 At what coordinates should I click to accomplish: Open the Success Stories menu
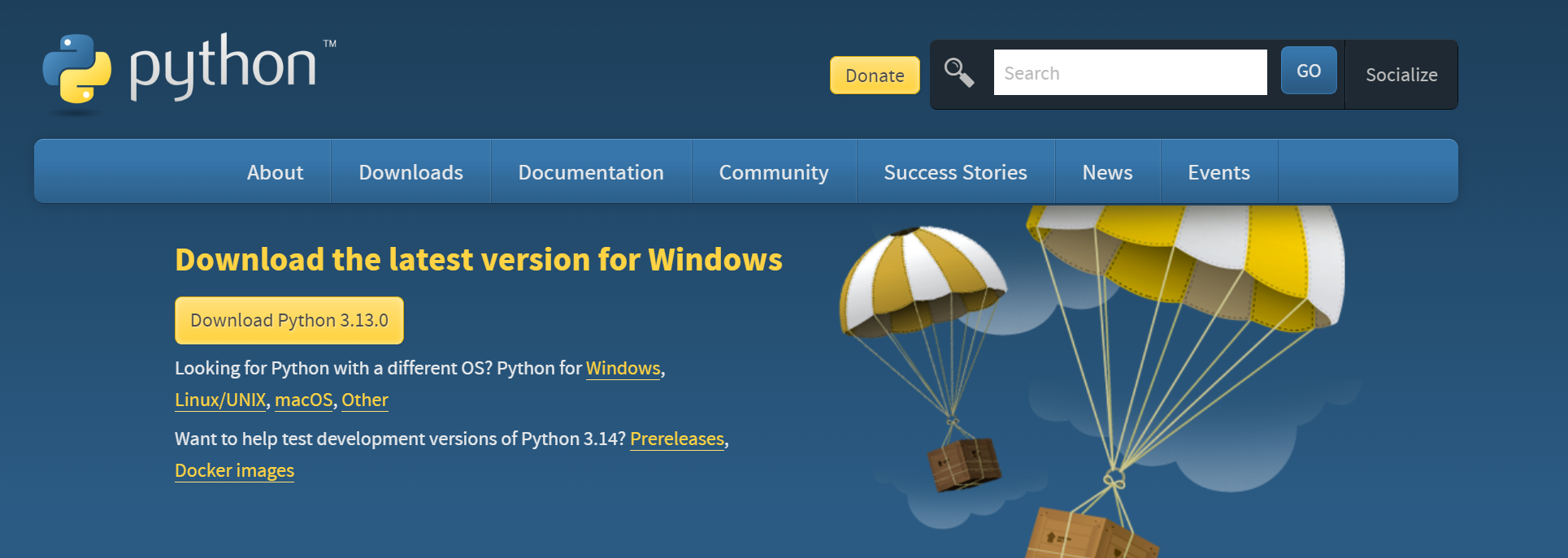click(956, 172)
